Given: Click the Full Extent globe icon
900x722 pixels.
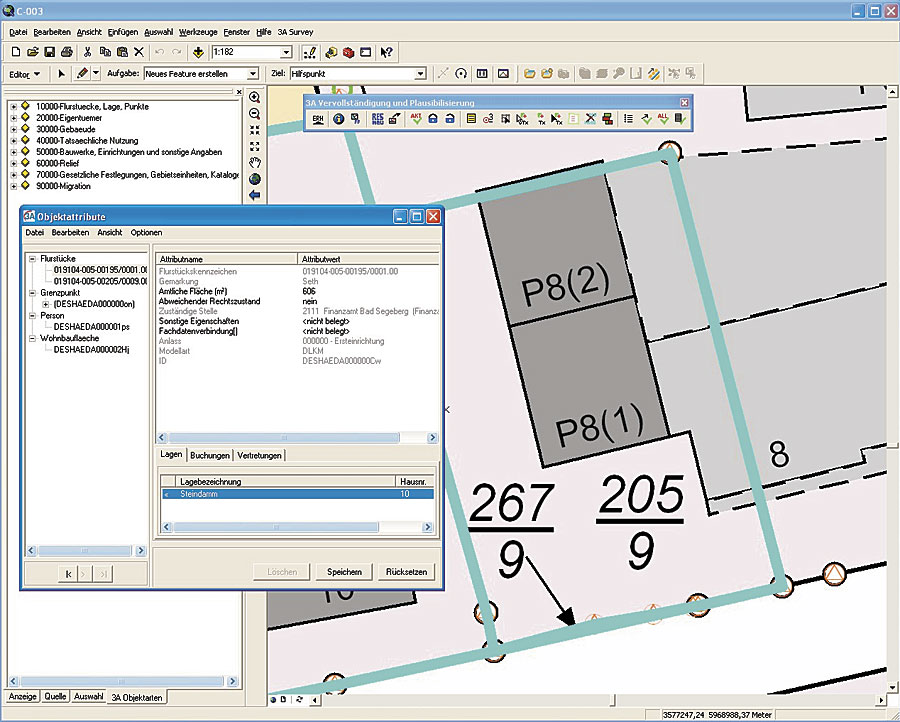Looking at the screenshot, I should point(255,179).
